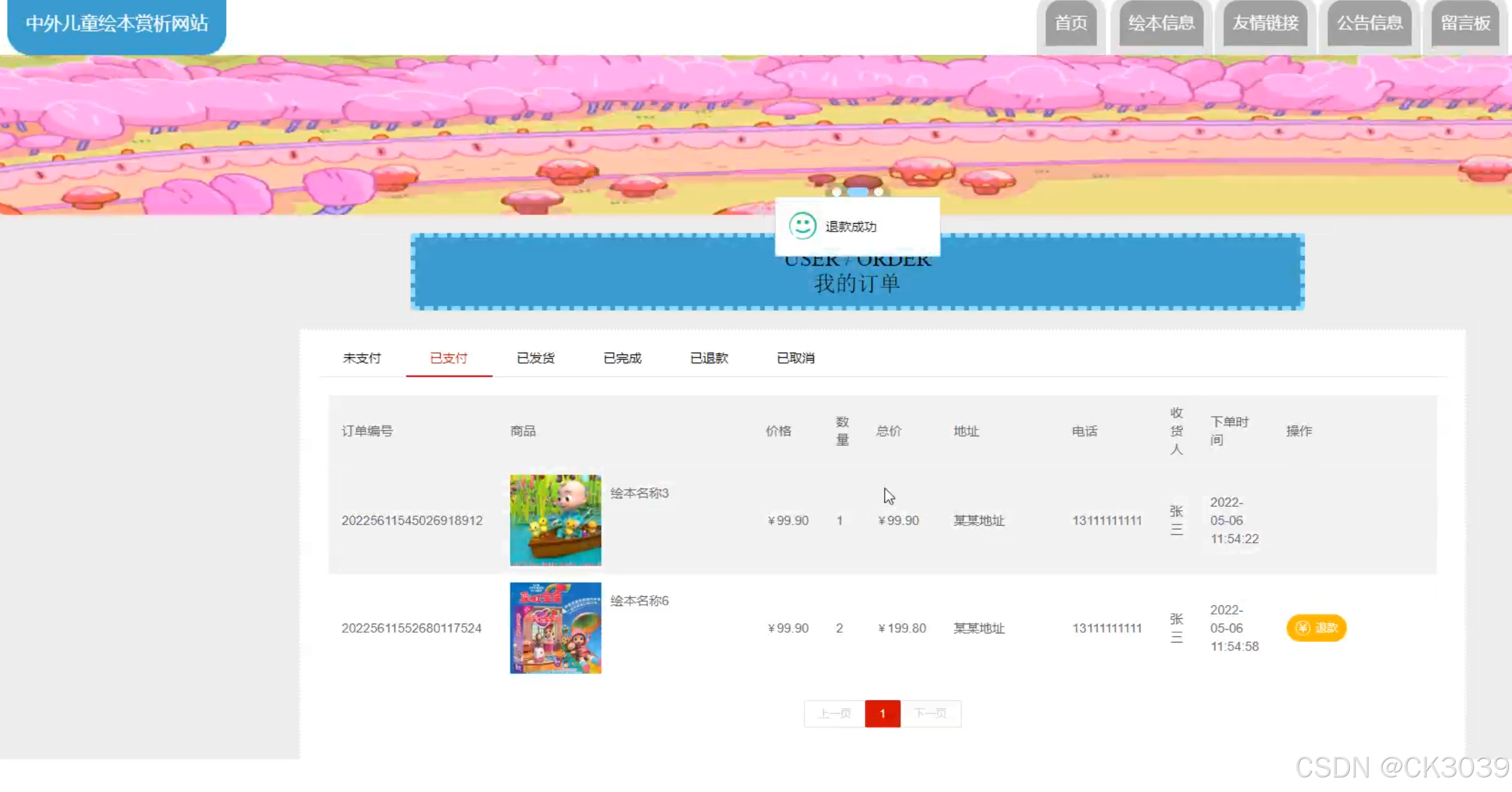The height and width of the screenshot is (792, 1512).
Task: Select the 已支付 orders tab
Action: (448, 358)
